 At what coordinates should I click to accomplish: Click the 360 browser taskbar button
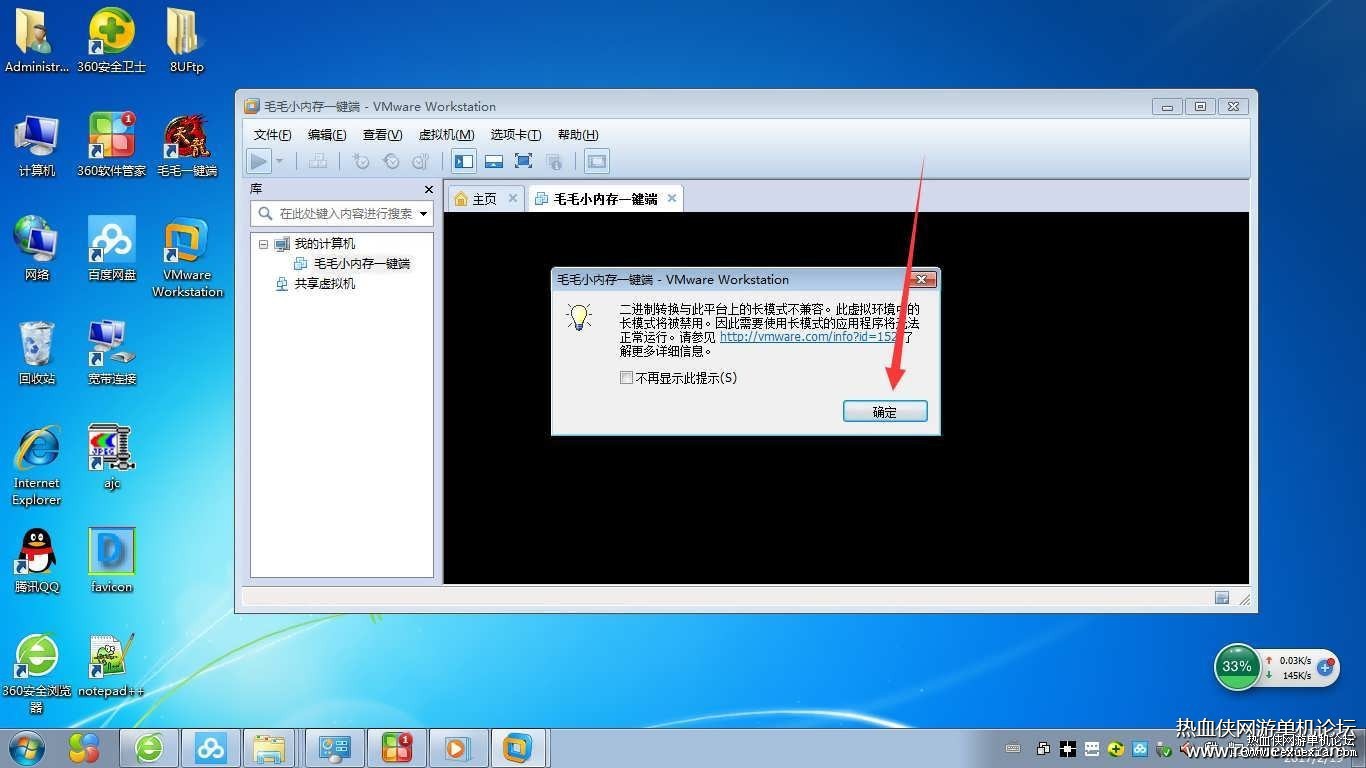(150, 747)
